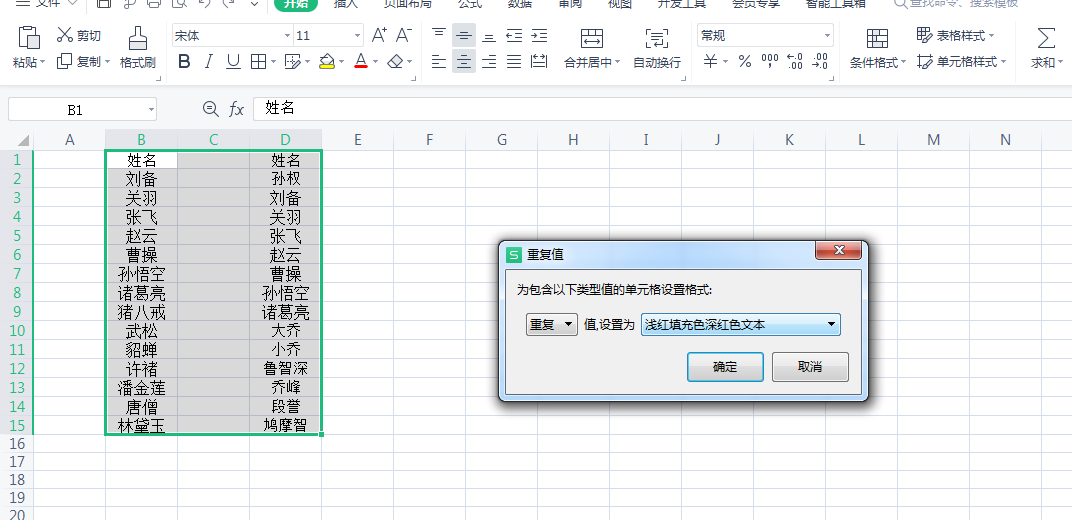
Task: Switch to the 公式 tab
Action: pos(470,3)
